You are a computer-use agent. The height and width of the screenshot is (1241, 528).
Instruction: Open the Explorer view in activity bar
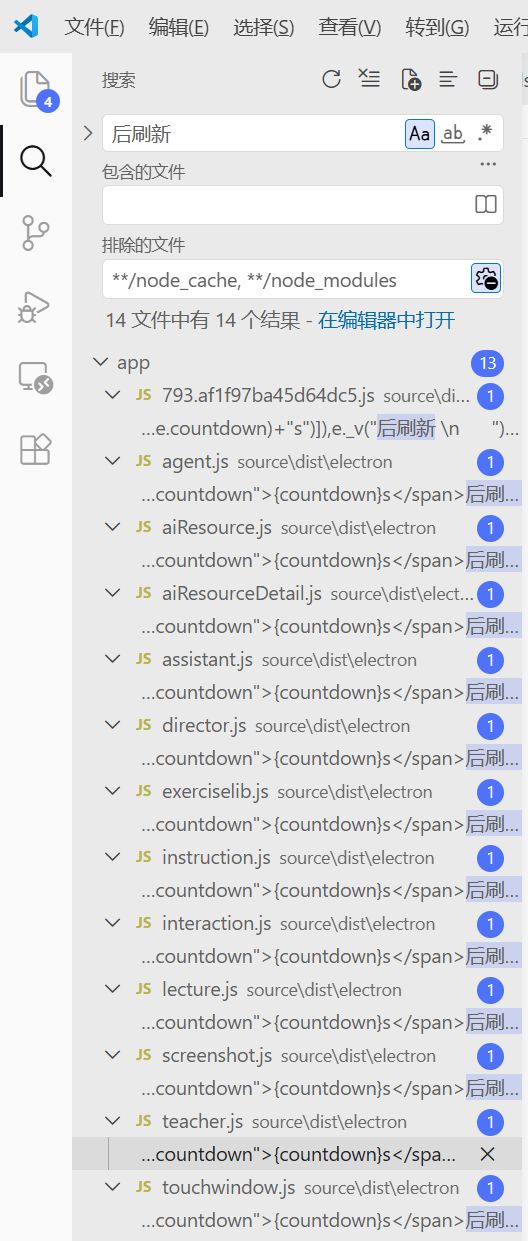click(35, 89)
